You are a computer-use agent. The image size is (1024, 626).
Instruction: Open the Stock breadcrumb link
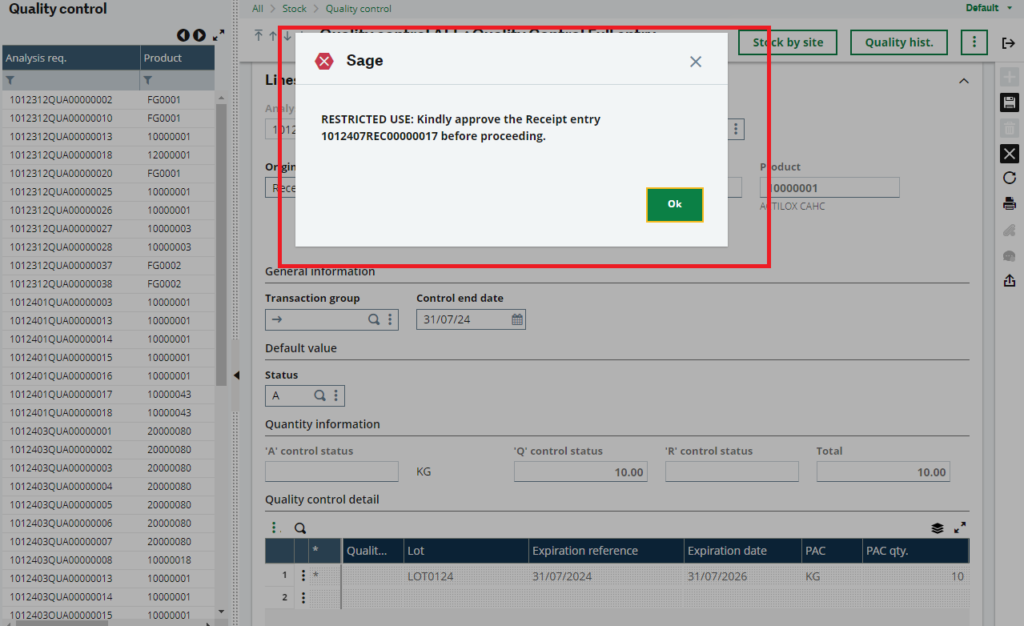click(x=294, y=8)
